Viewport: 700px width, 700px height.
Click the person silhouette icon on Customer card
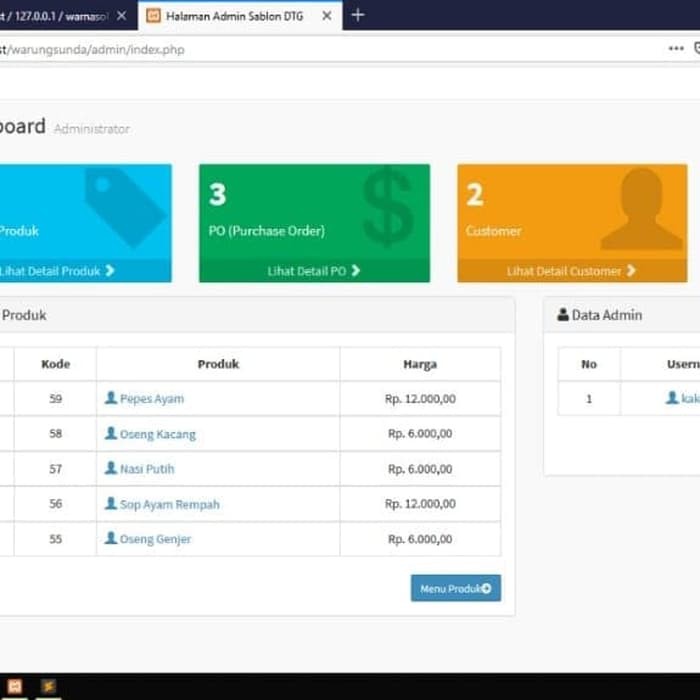[x=641, y=209]
